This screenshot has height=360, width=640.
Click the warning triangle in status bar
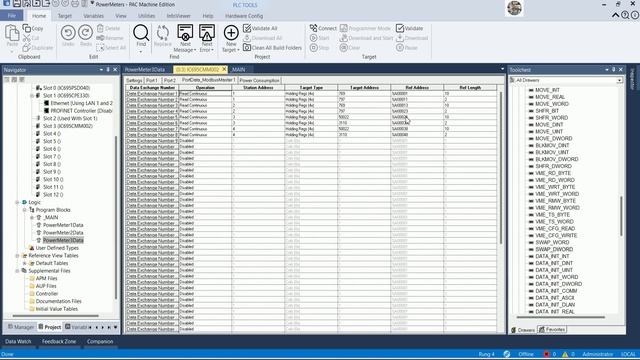(565, 354)
